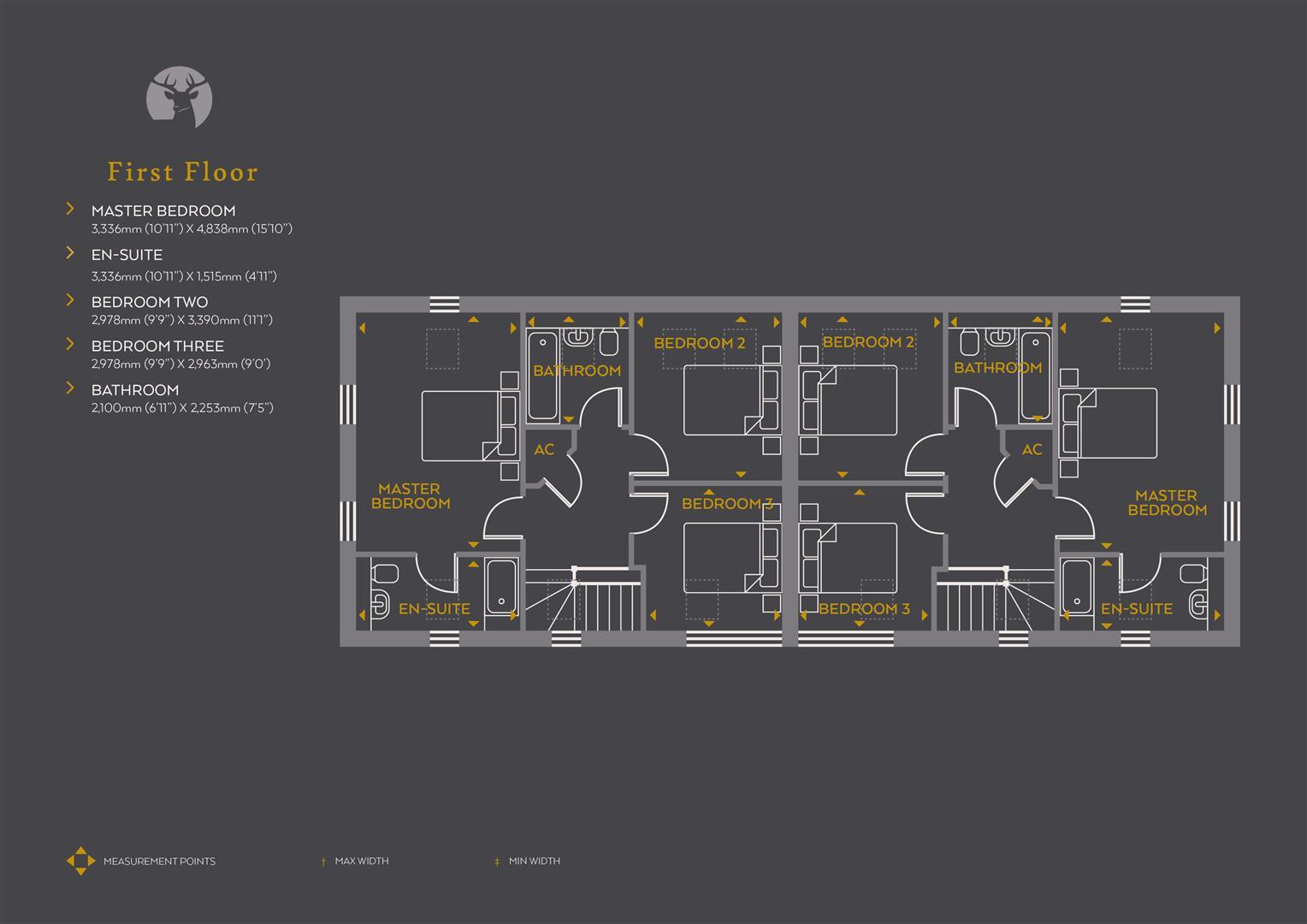
Task: Expand the EN-SUITE legend chevron
Action: 69,251
